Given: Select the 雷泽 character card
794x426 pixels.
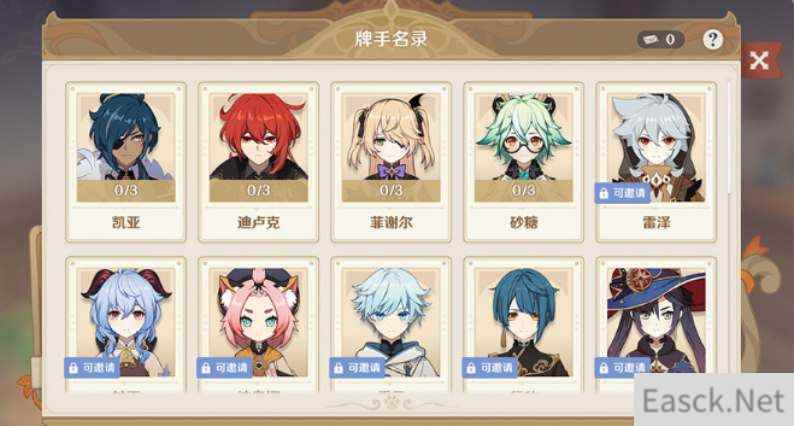Looking at the screenshot, I should [656, 162].
